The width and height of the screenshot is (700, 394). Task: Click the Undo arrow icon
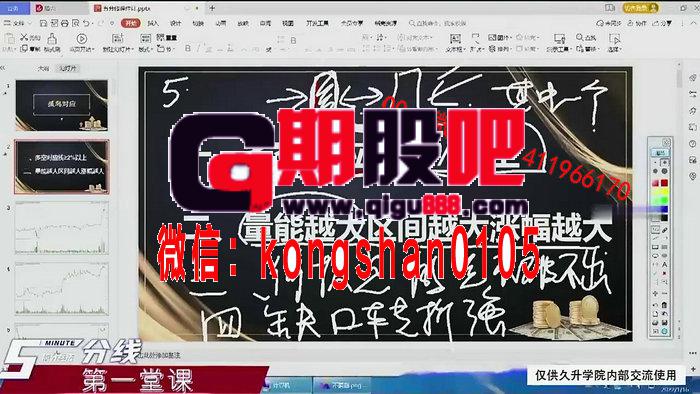(86, 23)
